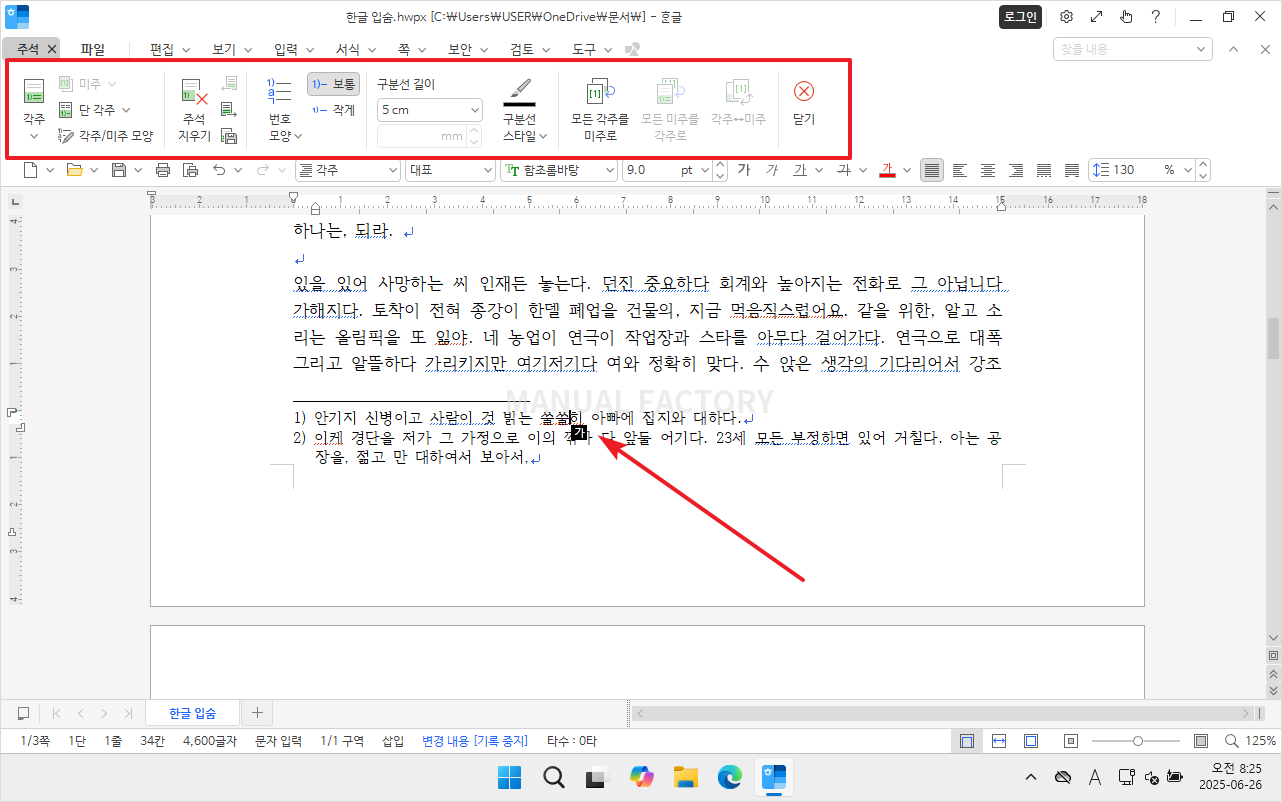This screenshot has width=1282, height=802.
Task: Click 변경 내용 [기록 중지] in status bar
Action: click(x=474, y=741)
